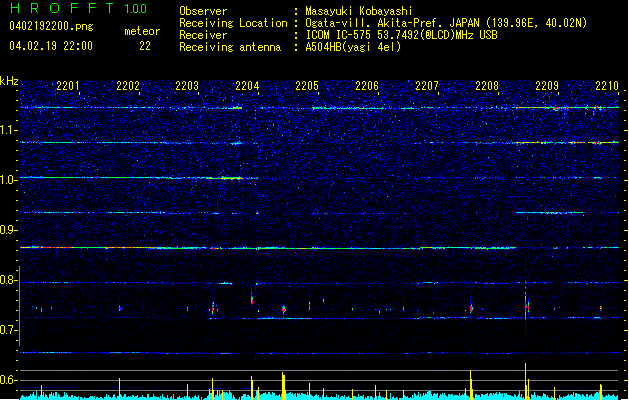This screenshot has height=400, width=629.
Task: Click the 1.0 kHz axis label
Action: (9, 180)
